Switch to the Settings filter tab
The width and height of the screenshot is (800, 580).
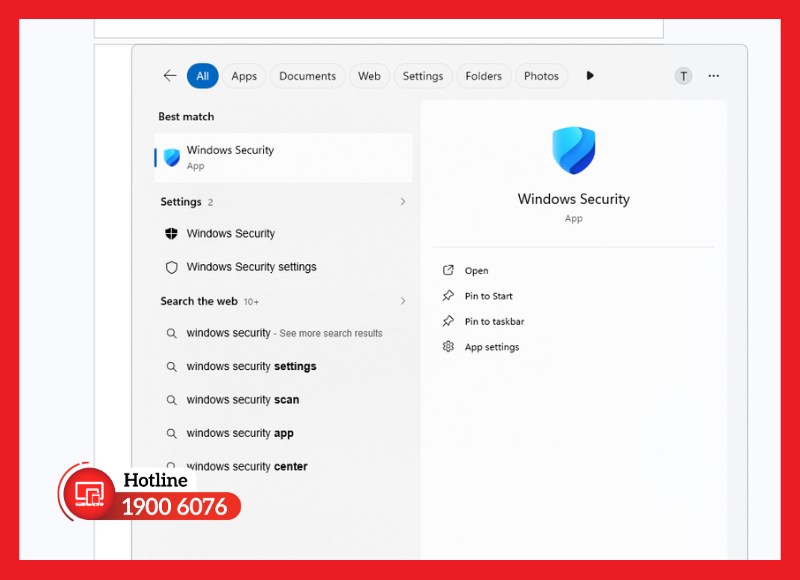tap(422, 76)
